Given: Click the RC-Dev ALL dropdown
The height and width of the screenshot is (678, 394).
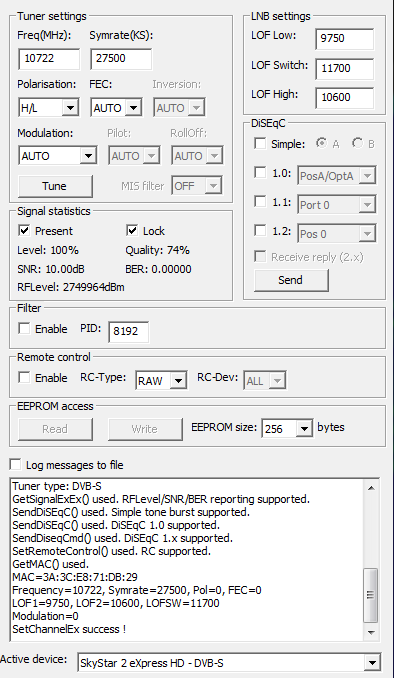Looking at the screenshot, I should tap(265, 381).
